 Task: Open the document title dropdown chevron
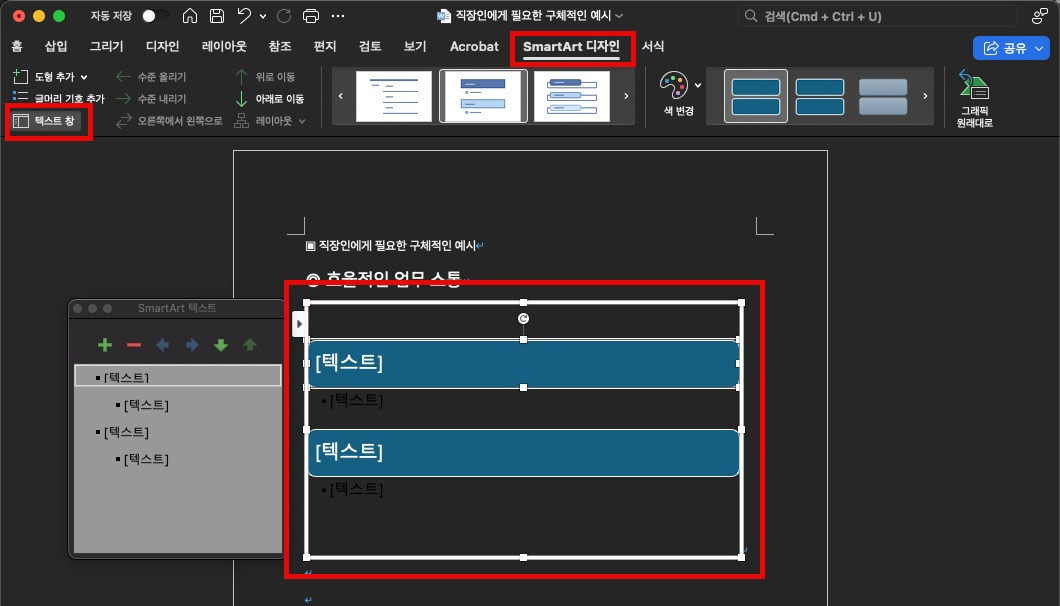(x=619, y=16)
